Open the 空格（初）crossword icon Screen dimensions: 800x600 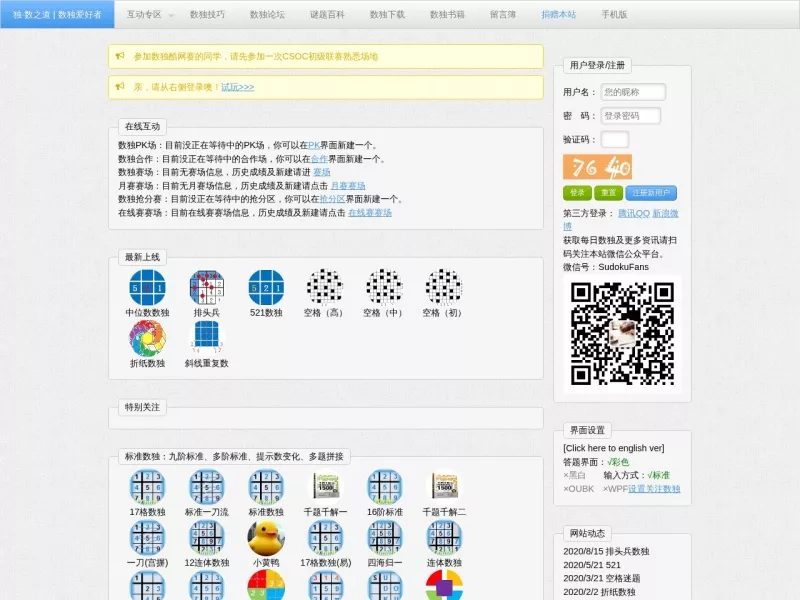[443, 287]
